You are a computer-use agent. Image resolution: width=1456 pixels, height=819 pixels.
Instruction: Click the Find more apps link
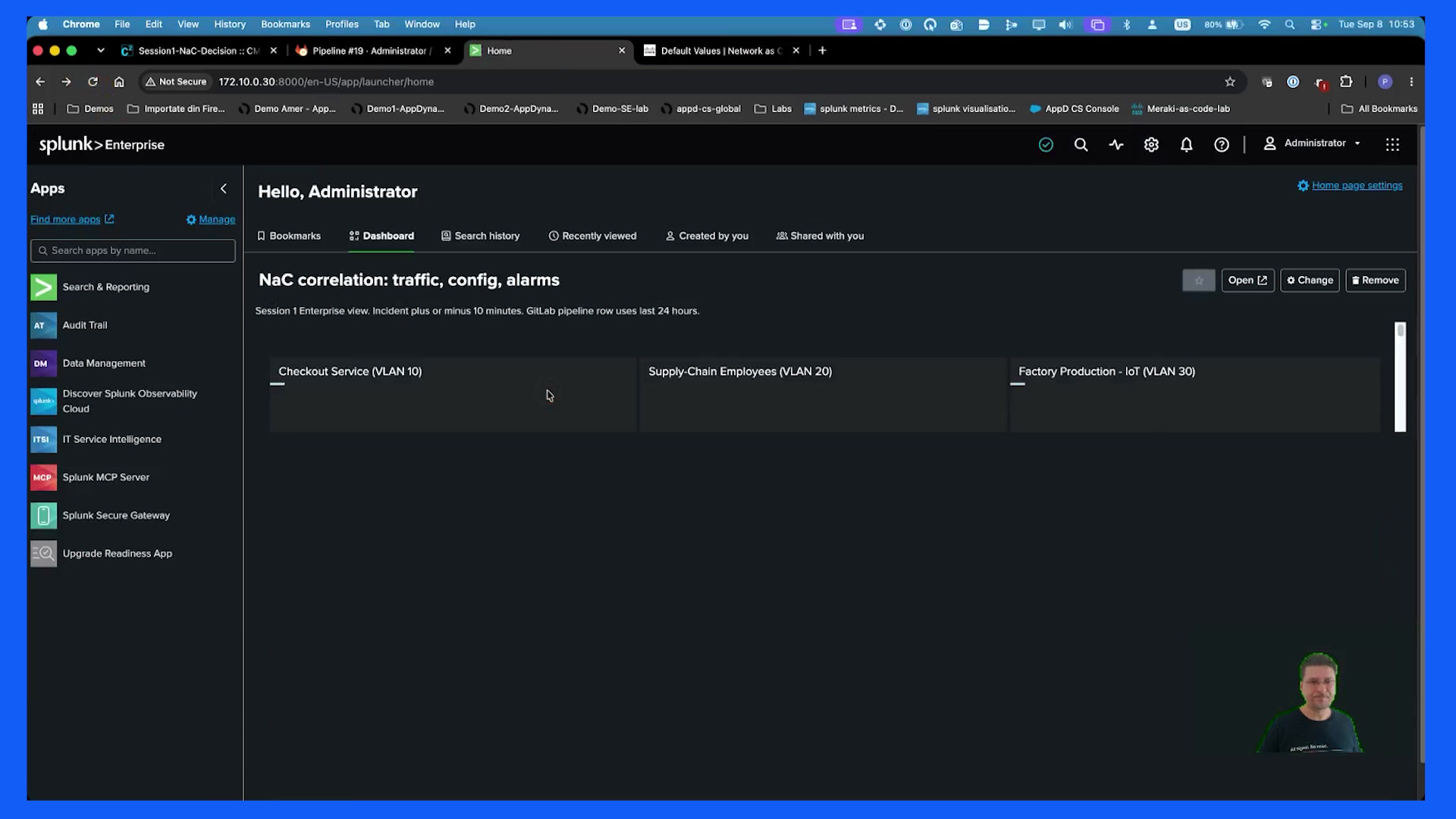click(x=72, y=220)
